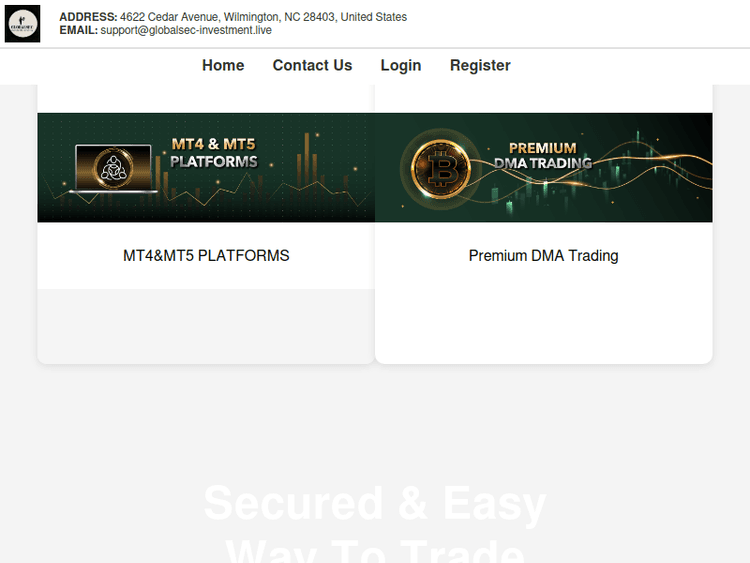Click the MT4 & MT5 Platforms banner image
750x563 pixels.
click(x=206, y=167)
